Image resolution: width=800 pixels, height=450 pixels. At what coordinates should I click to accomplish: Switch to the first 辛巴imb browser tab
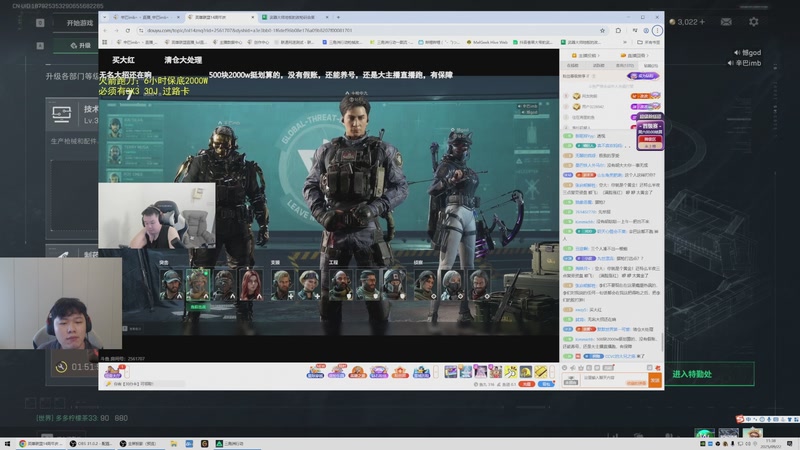(144, 17)
